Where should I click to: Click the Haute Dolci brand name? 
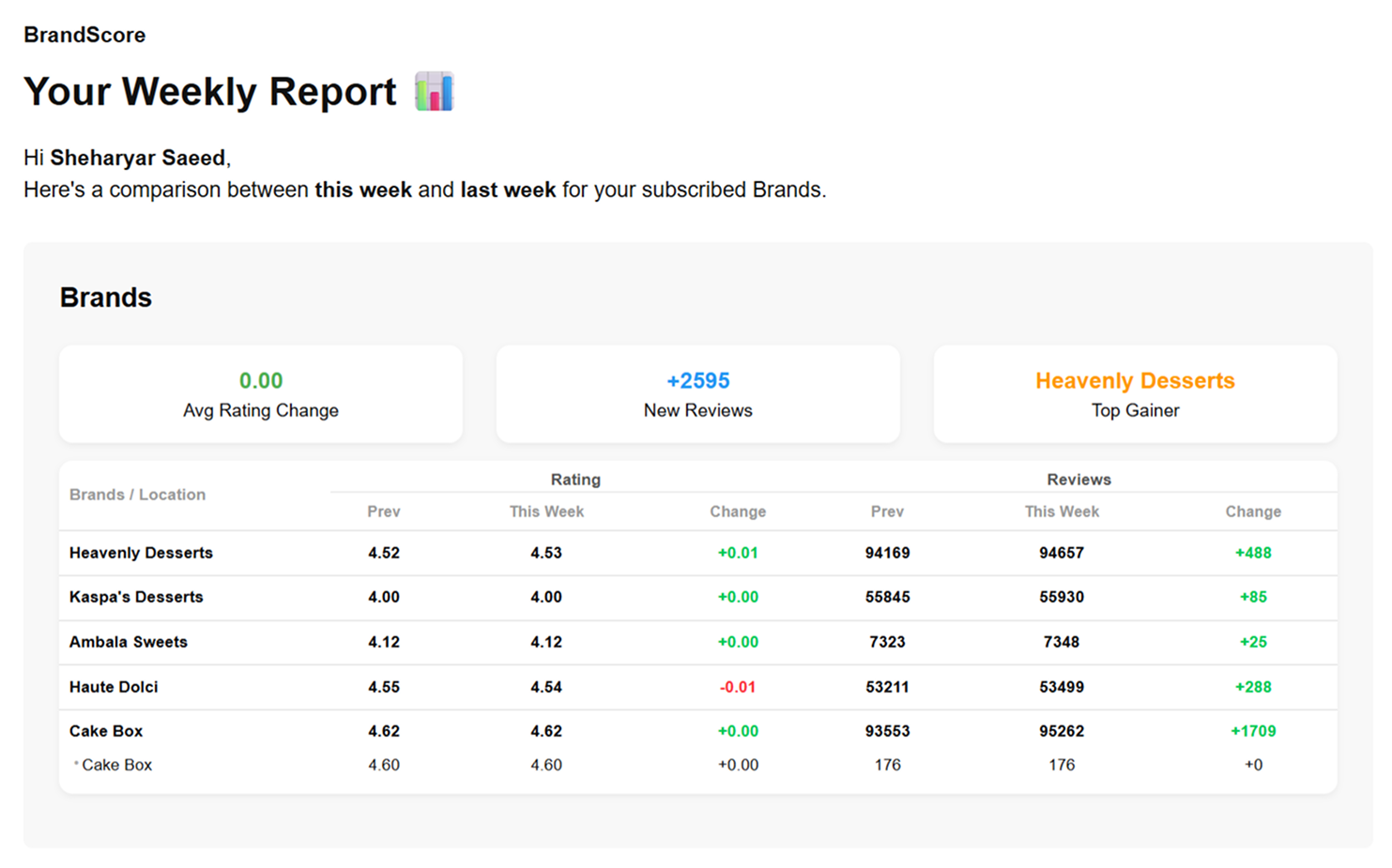(x=113, y=687)
